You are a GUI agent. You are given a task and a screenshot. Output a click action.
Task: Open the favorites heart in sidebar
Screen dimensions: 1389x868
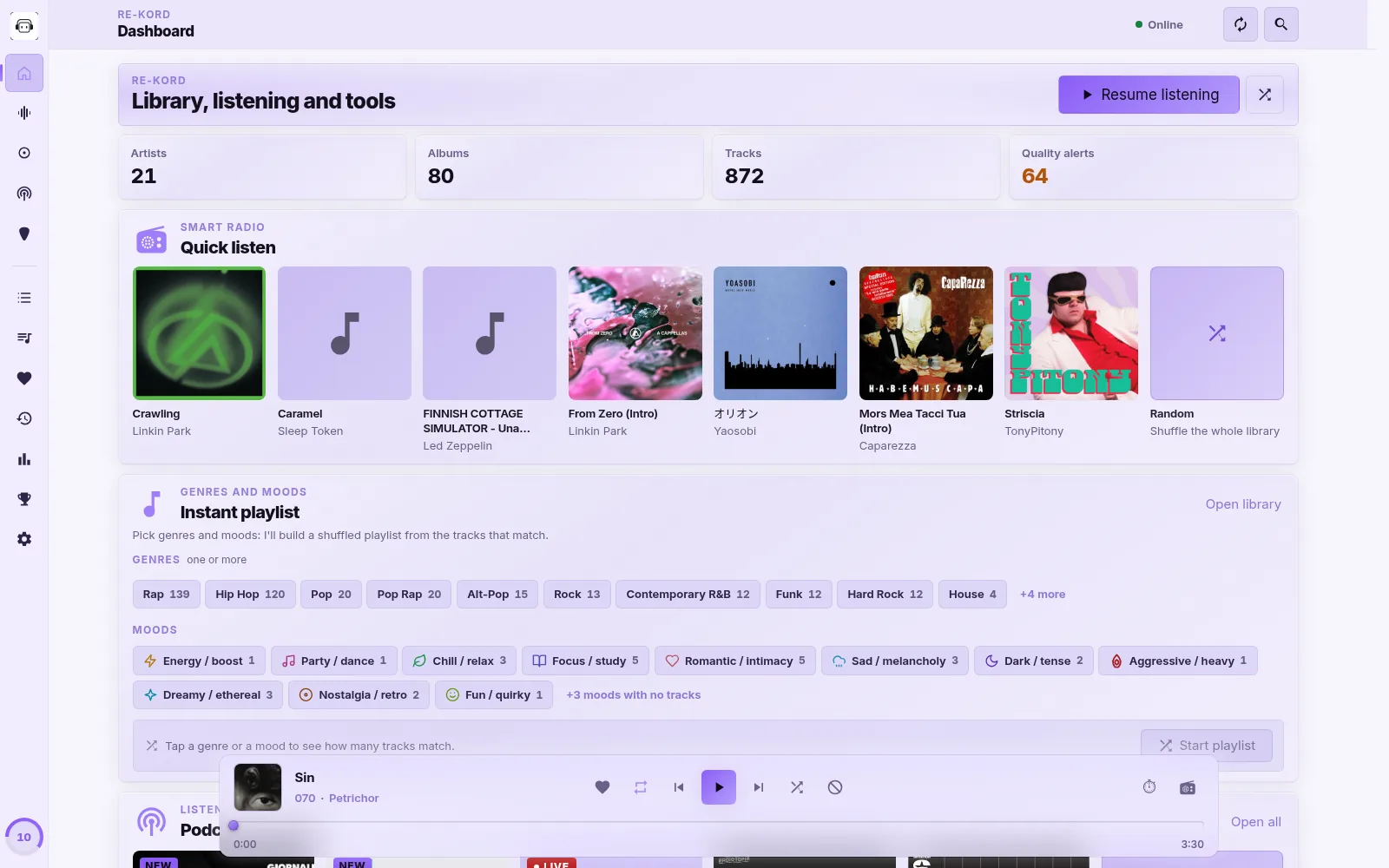pos(24,378)
